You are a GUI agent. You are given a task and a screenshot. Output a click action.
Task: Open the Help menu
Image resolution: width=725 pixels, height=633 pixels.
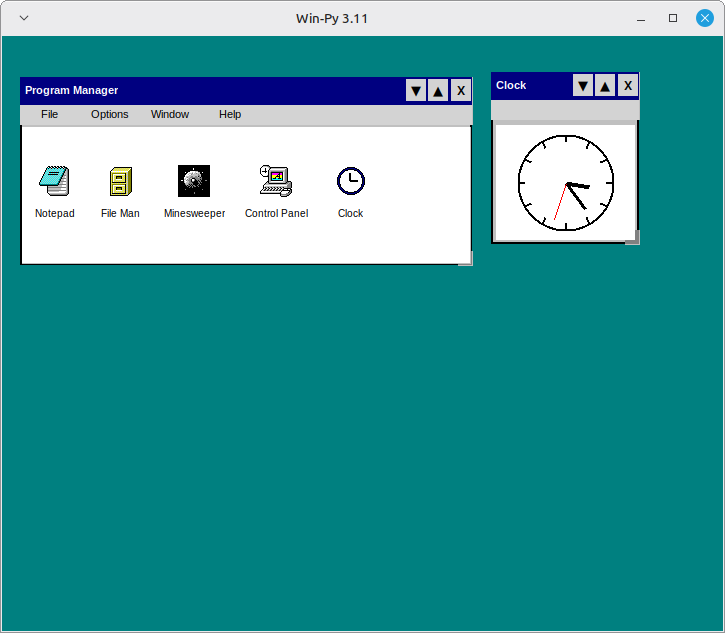(x=230, y=114)
